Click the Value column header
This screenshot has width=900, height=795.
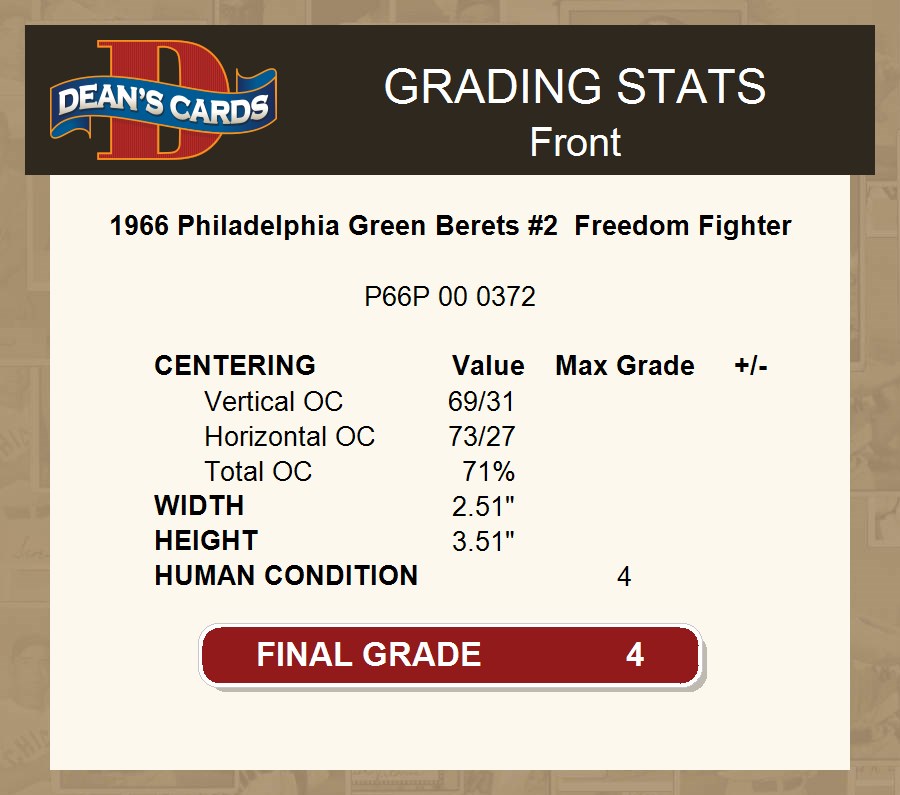[x=488, y=366]
